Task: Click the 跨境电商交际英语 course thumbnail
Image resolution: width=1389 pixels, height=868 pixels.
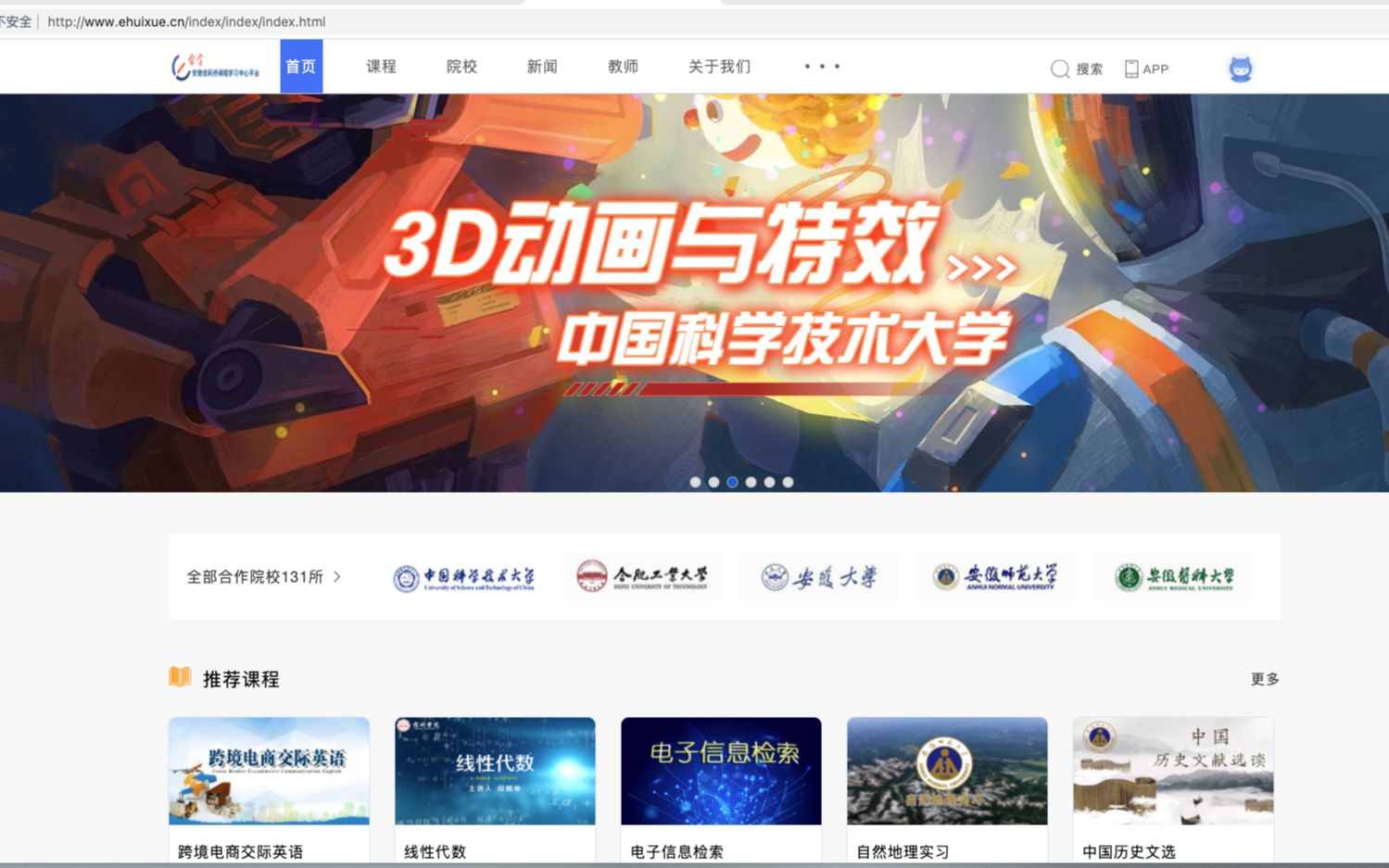Action: [x=269, y=771]
